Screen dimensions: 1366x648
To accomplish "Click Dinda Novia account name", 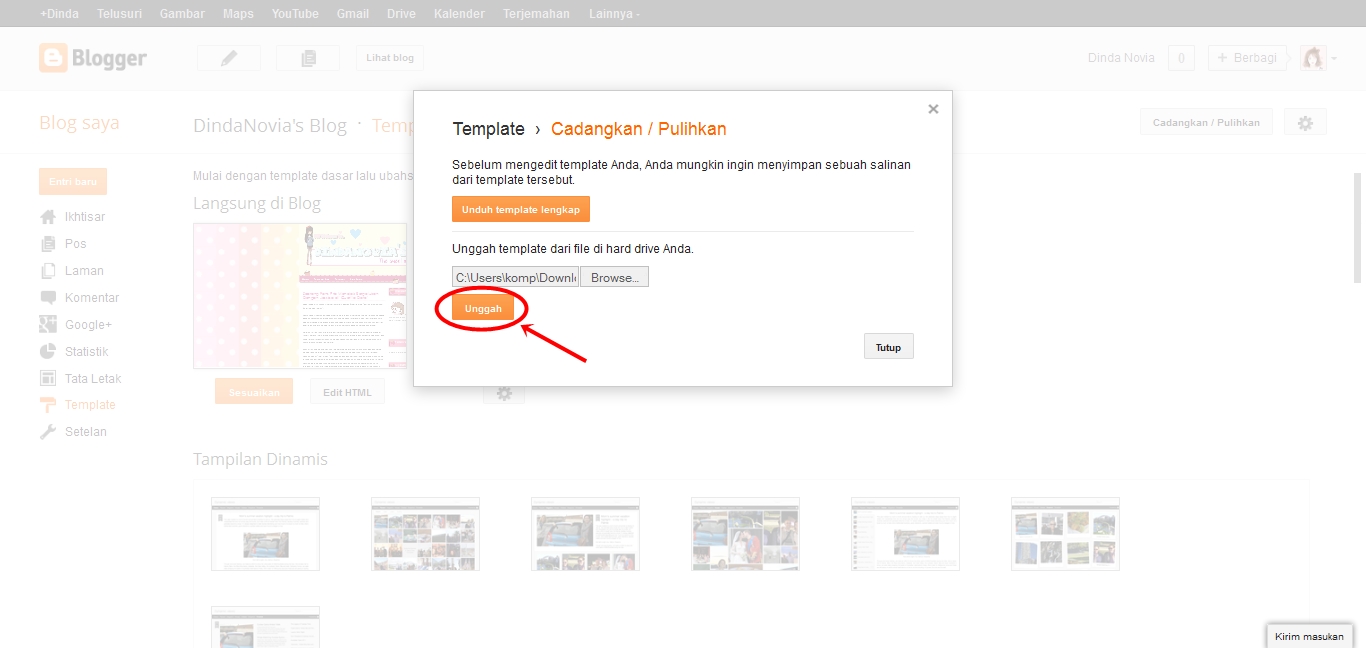I will click(x=1121, y=58).
